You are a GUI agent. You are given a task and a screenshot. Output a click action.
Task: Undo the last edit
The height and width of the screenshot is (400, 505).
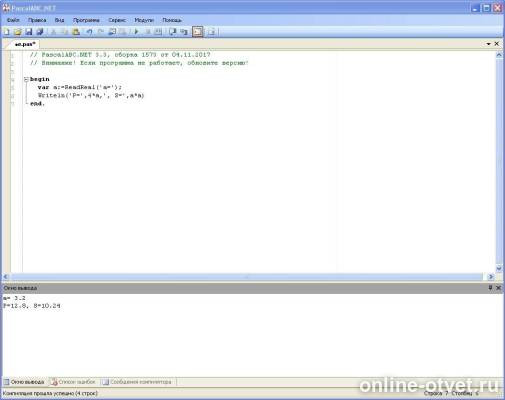(x=89, y=32)
